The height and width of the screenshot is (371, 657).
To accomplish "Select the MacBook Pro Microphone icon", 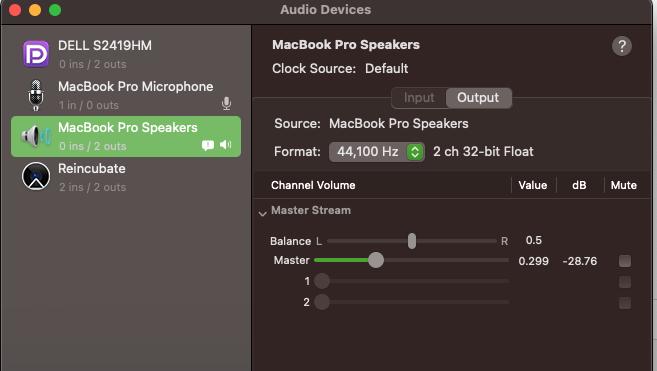I will (36, 95).
